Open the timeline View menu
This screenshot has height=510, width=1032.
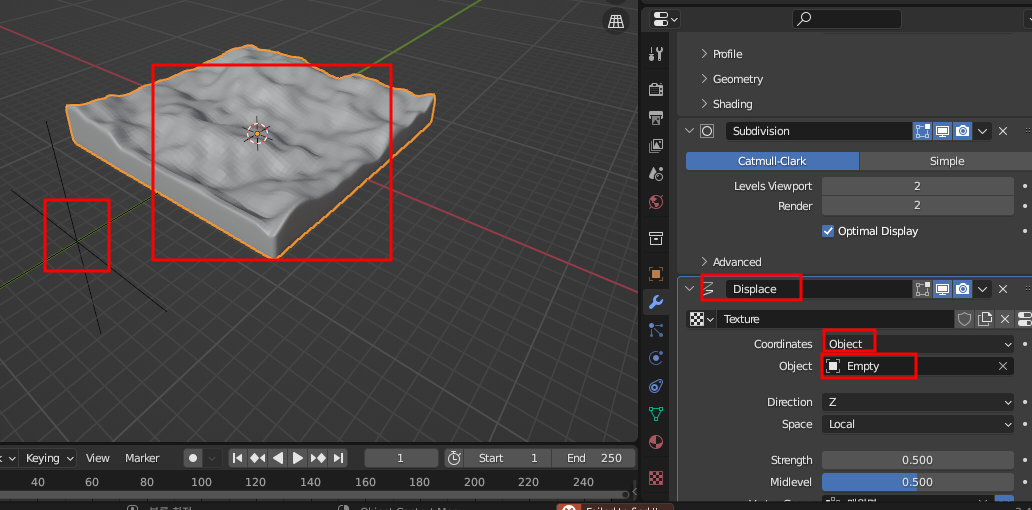pyautogui.click(x=98, y=458)
